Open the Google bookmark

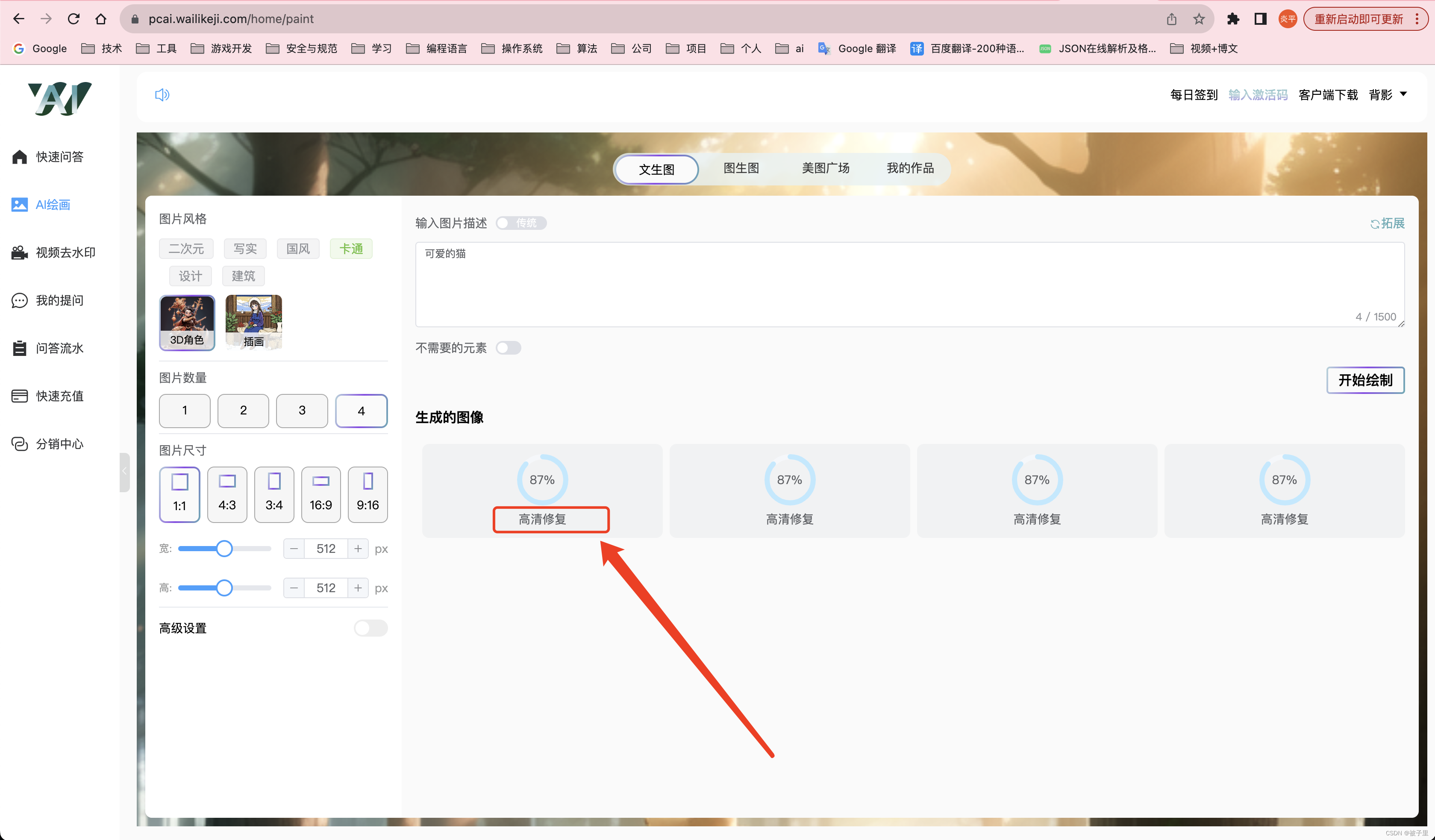[40, 48]
